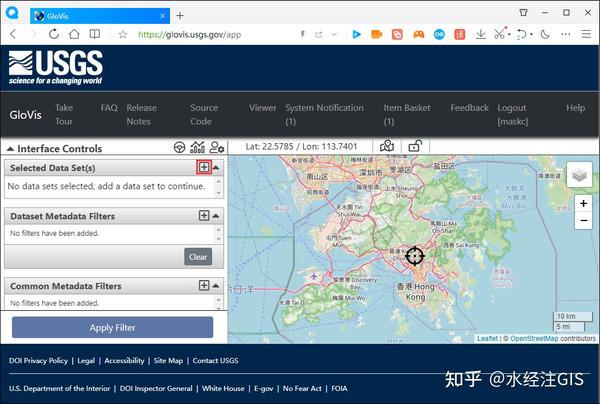Add a Common Metadata filter

click(204, 285)
